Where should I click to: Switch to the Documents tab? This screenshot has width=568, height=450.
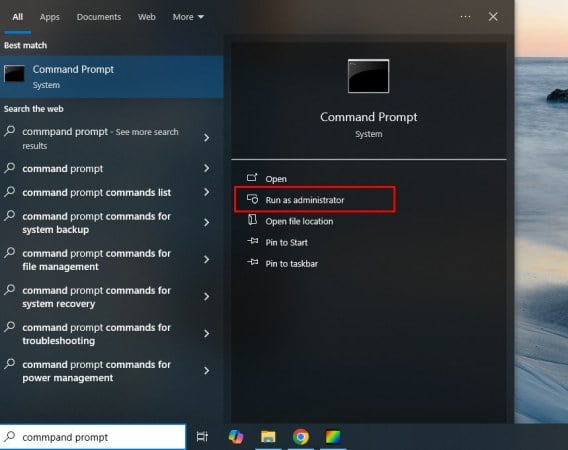(x=99, y=17)
